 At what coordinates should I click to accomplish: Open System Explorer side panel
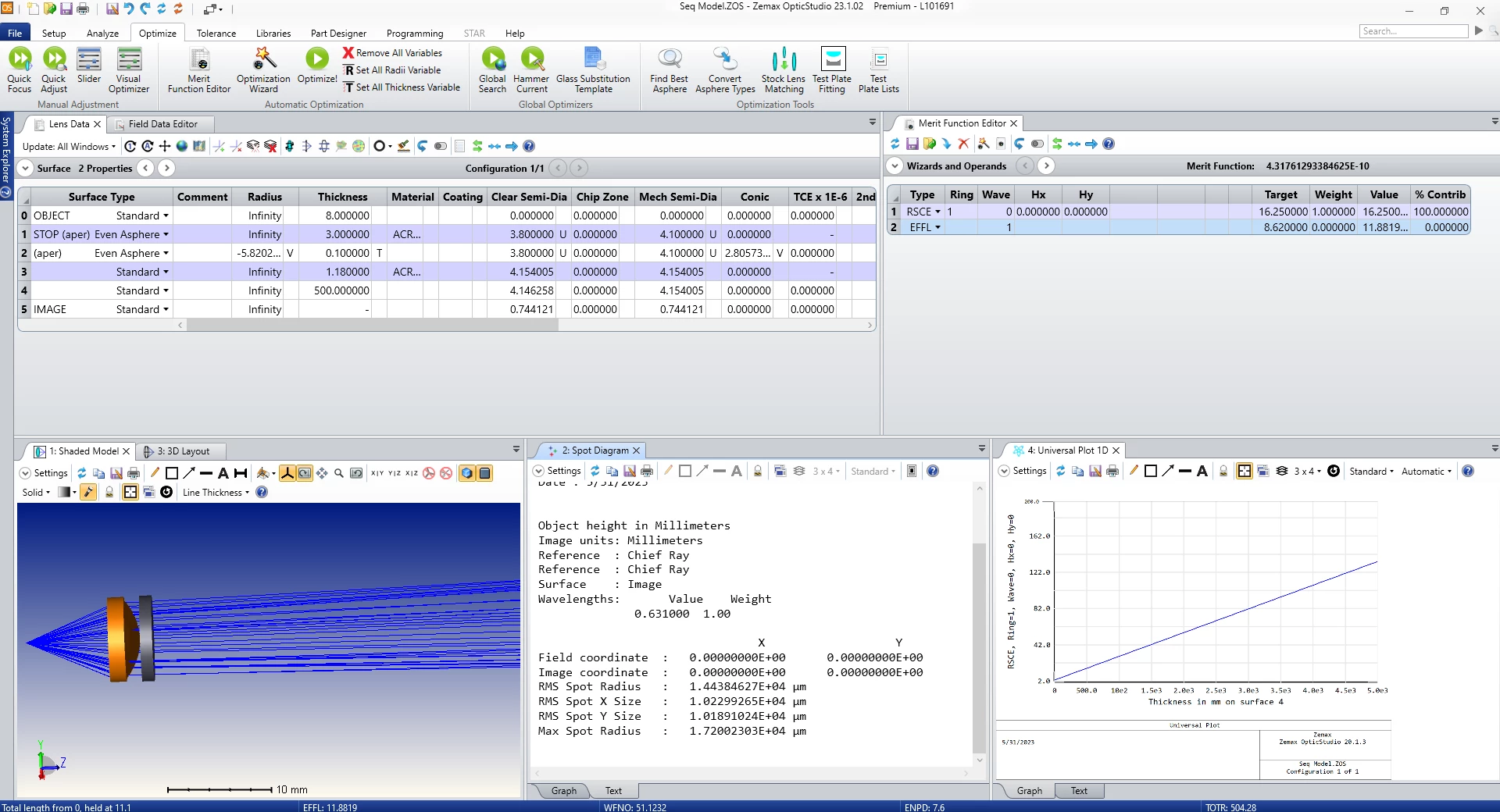point(6,157)
